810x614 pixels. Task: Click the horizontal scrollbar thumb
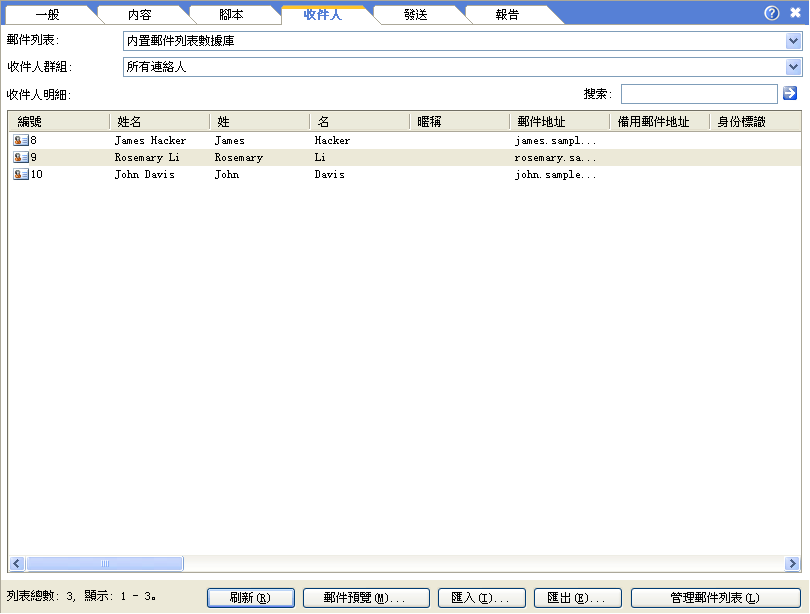(104, 564)
